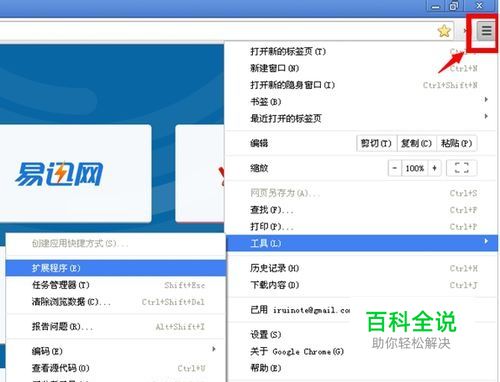500x382 pixels.
Task: Choose 报告问题 (R)... in submenu
Action: point(116,327)
